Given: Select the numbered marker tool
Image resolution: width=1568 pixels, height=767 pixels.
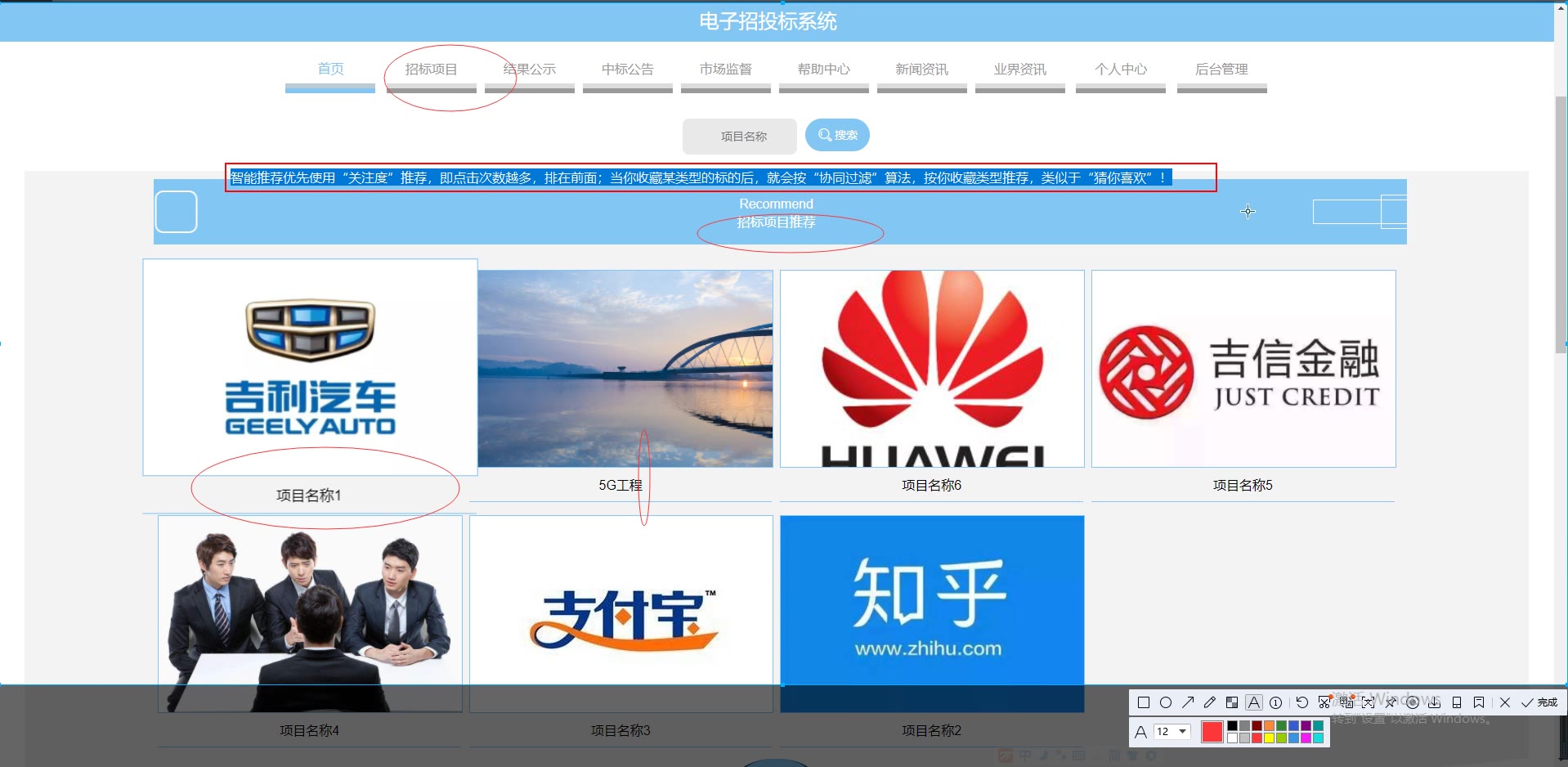Looking at the screenshot, I should tap(1276, 702).
